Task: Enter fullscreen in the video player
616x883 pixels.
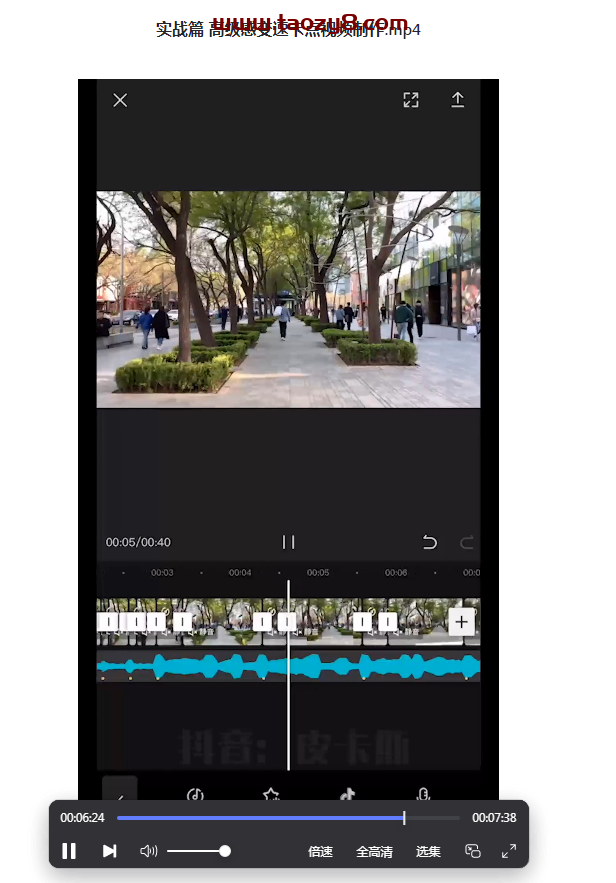Action: [509, 851]
